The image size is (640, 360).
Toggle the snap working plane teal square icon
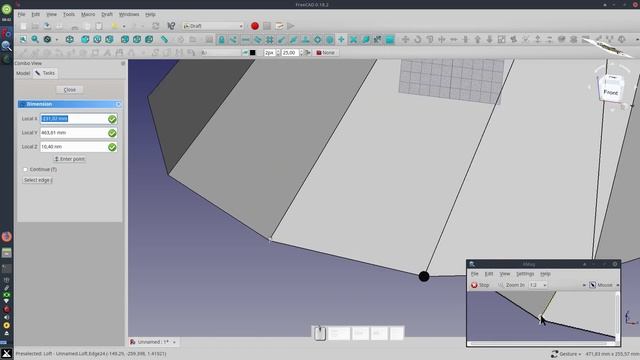pyautogui.click(x=390, y=40)
